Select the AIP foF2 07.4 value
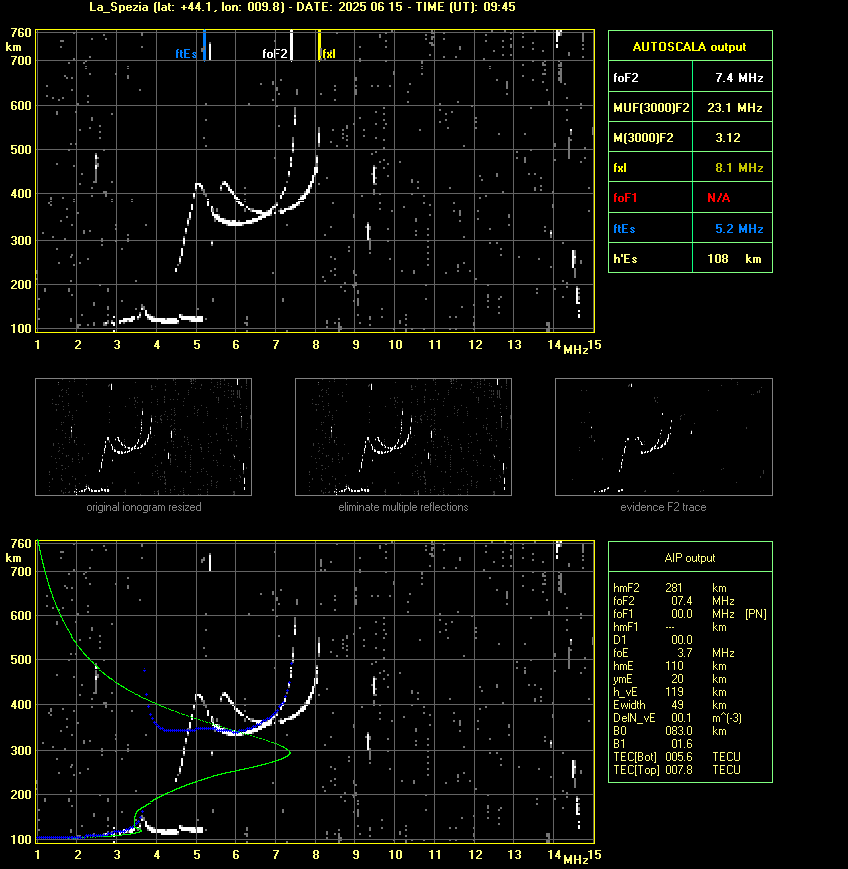This screenshot has width=848, height=869. [x=681, y=601]
